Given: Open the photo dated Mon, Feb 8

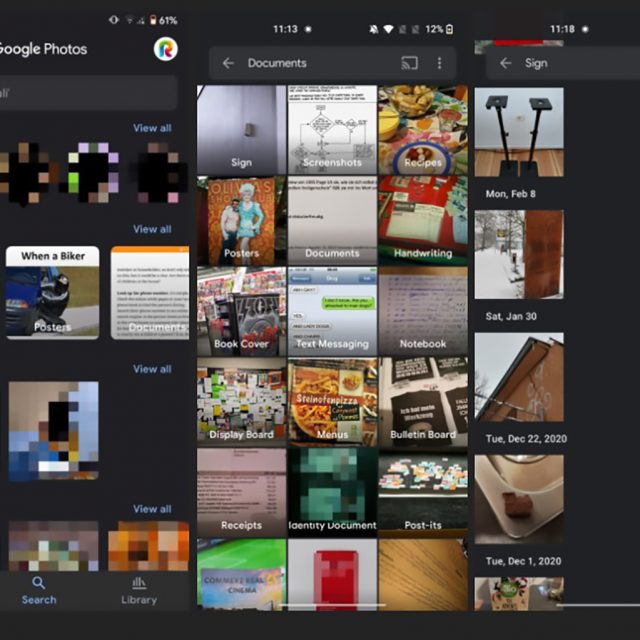Looking at the screenshot, I should coord(518,132).
